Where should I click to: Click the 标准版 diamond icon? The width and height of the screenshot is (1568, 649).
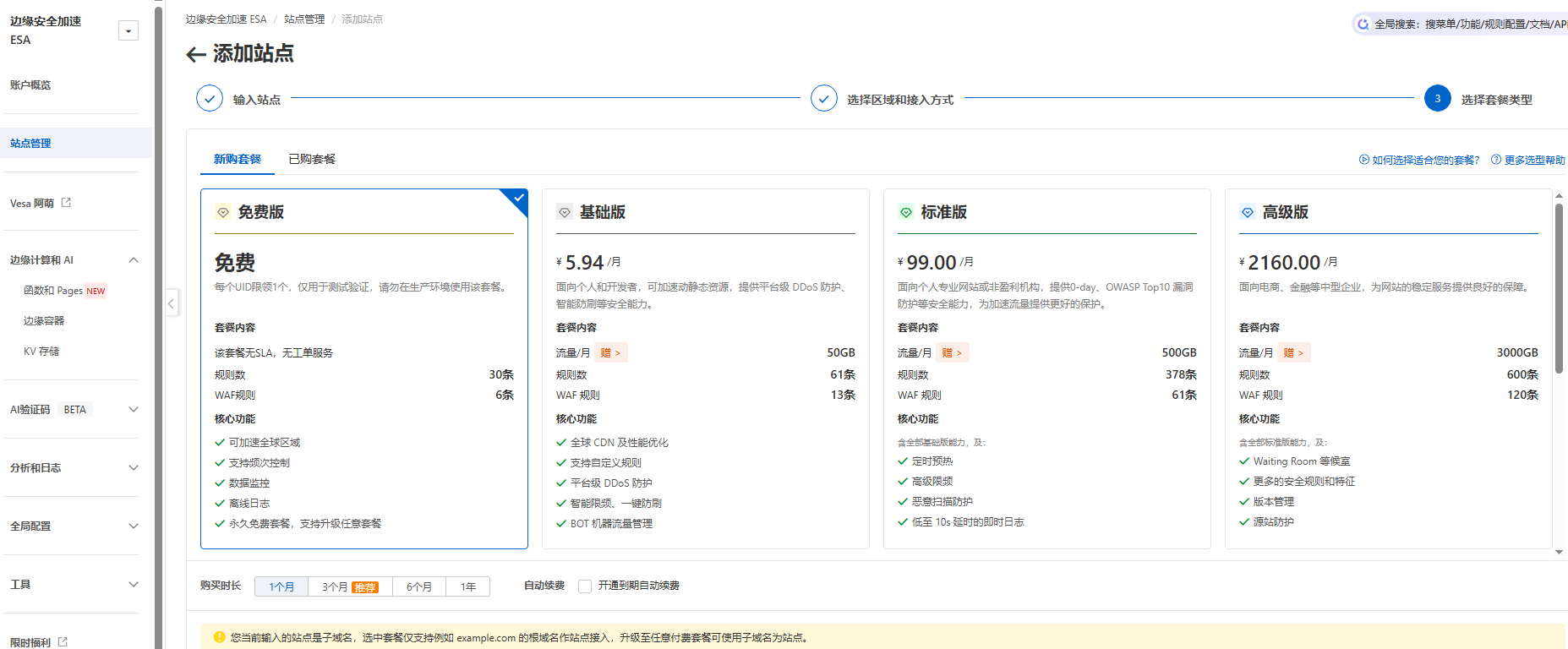point(906,213)
